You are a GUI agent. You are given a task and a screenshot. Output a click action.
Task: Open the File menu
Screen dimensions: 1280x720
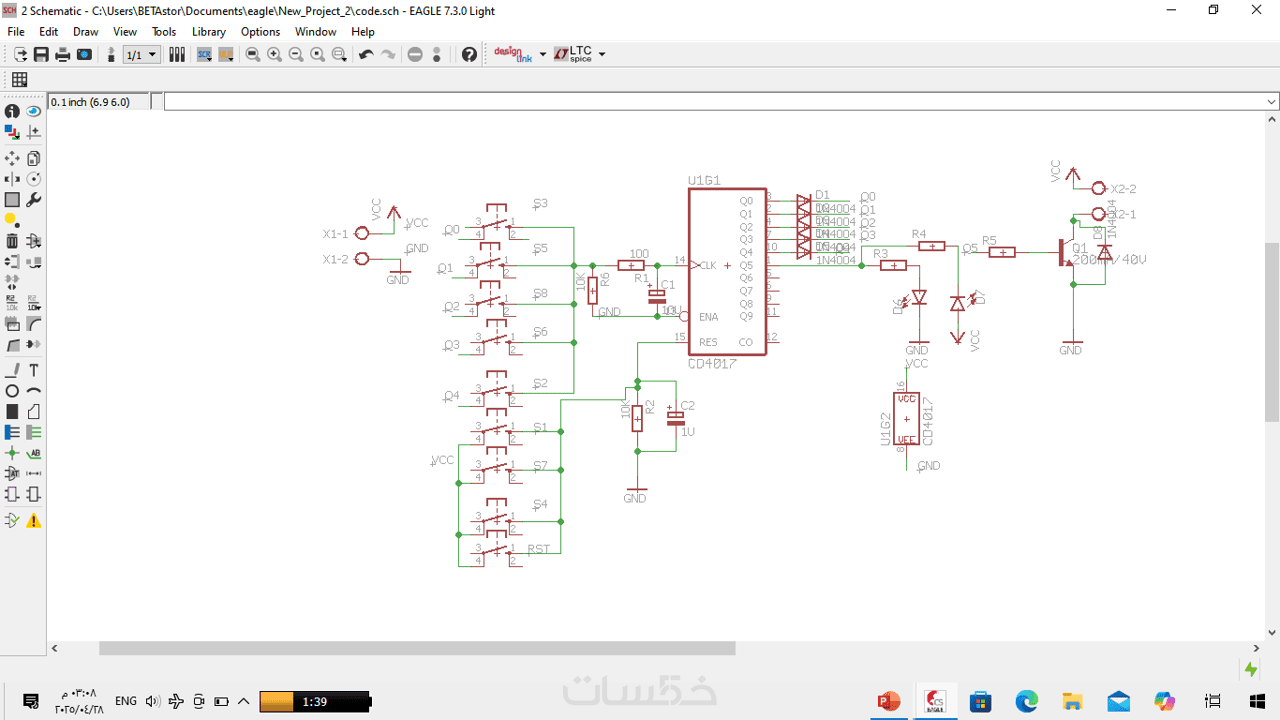(x=16, y=32)
